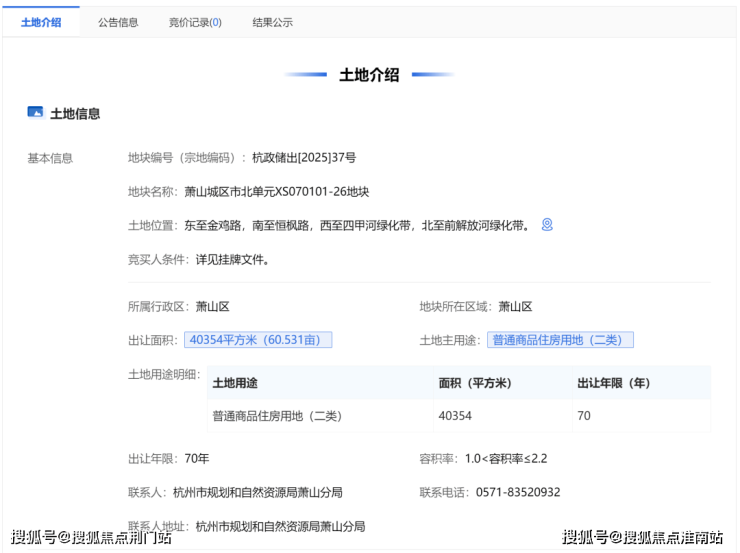Viewport: 740px width, 553px height.
Task: Click parcel name 萧山城区市北单元XS070101-26地块
Action: [276, 192]
